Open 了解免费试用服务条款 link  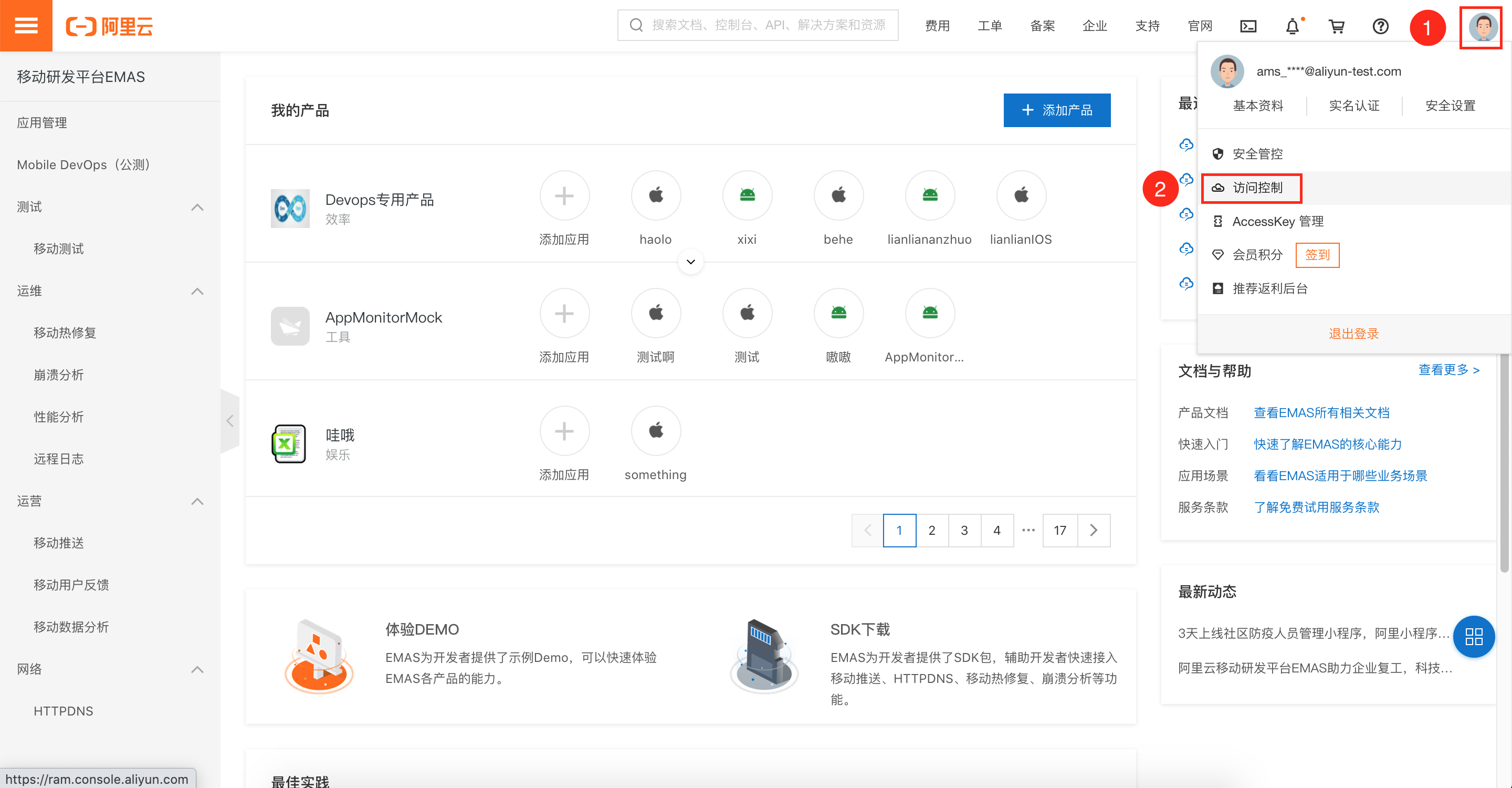(1316, 507)
